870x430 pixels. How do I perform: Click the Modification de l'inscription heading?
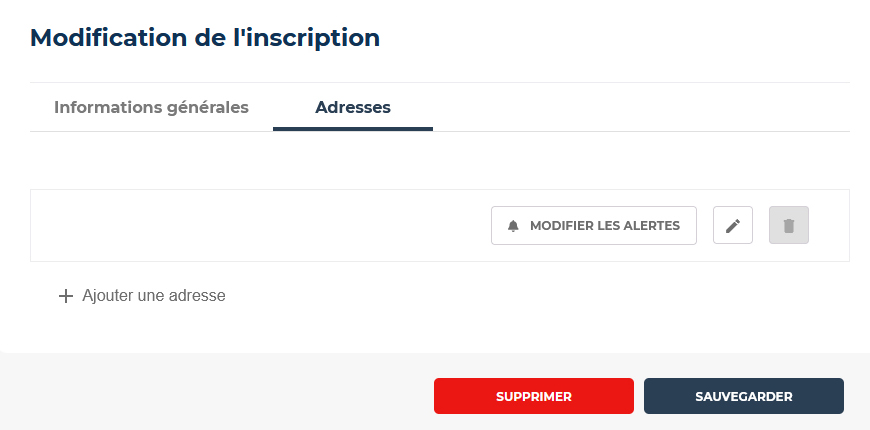point(205,38)
